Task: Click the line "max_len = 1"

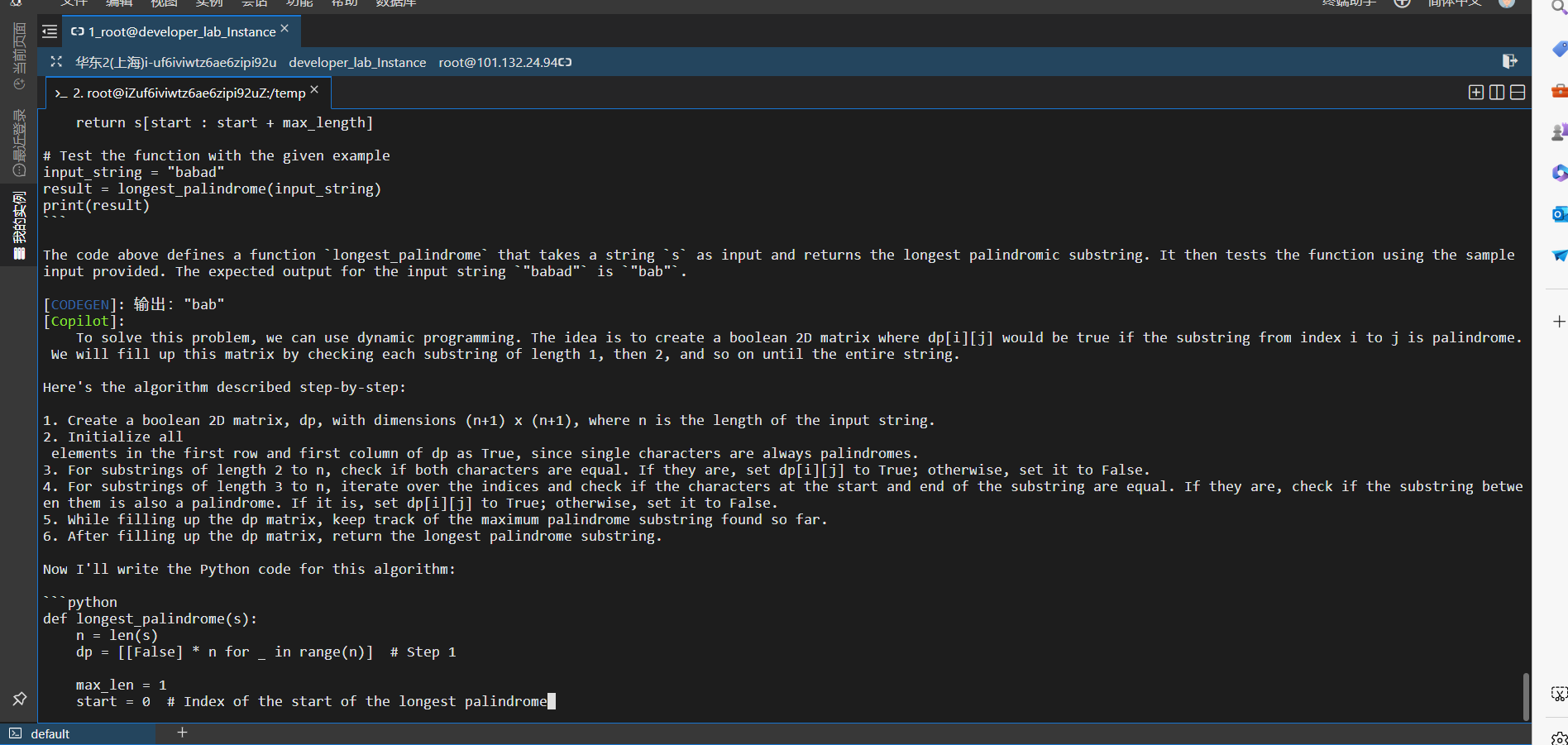Action: (122, 685)
